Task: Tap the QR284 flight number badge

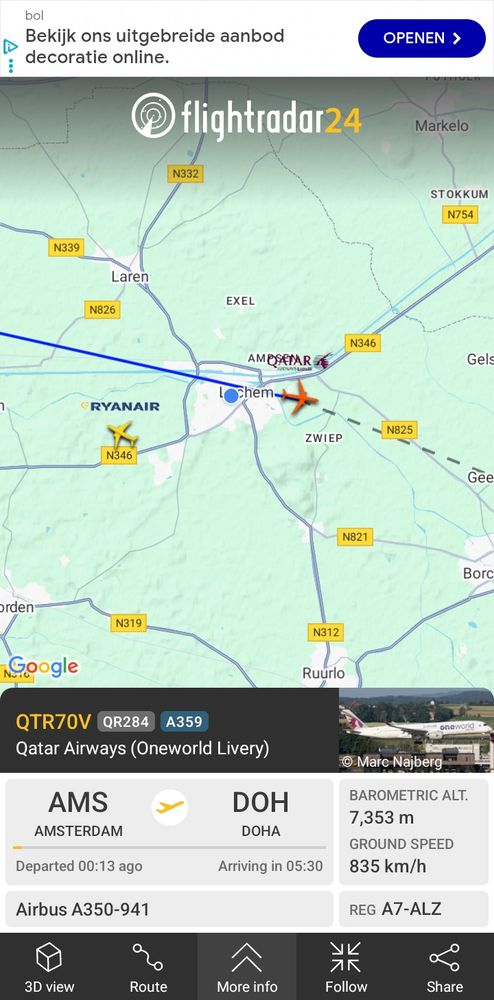Action: (126, 721)
